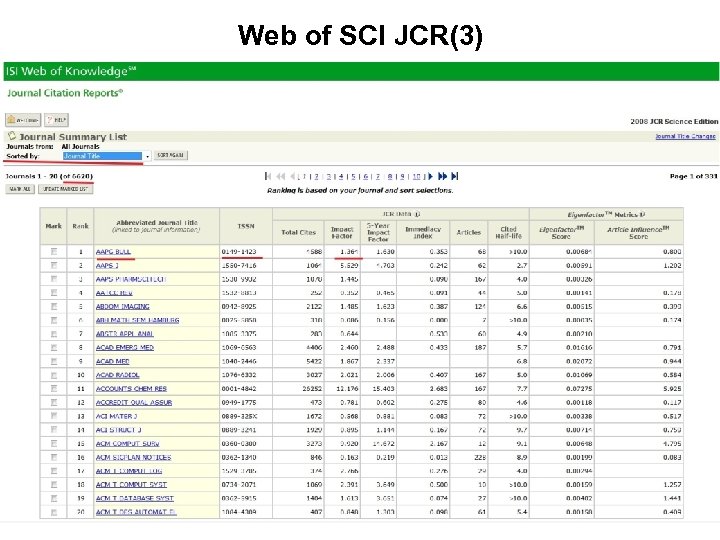720x540 pixels.
Task: Mark the ACM COMPUT SURV checkbox
Action: tap(54, 444)
